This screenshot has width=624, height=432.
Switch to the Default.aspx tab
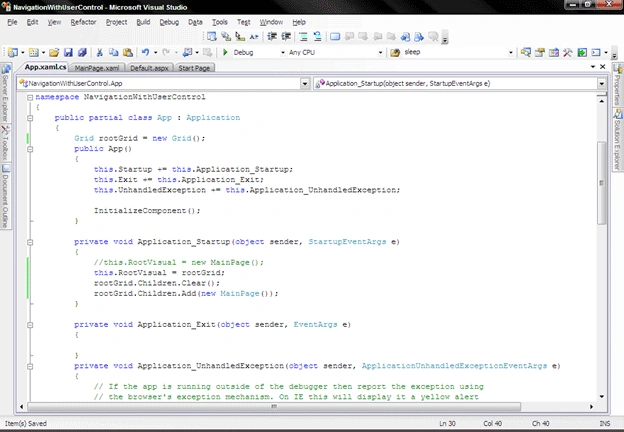tap(149, 68)
